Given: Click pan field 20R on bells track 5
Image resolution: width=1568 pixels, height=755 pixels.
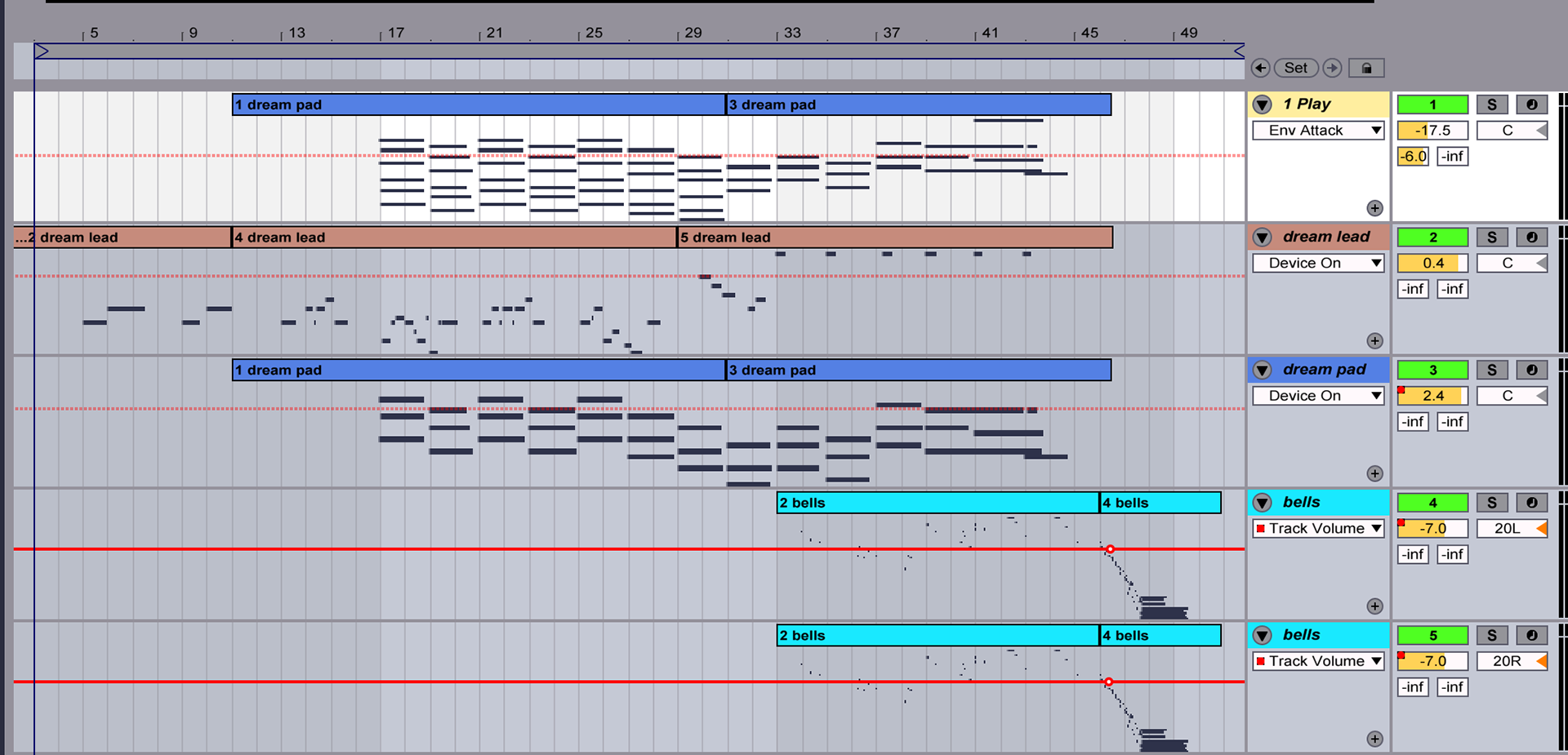Looking at the screenshot, I should (1512, 661).
